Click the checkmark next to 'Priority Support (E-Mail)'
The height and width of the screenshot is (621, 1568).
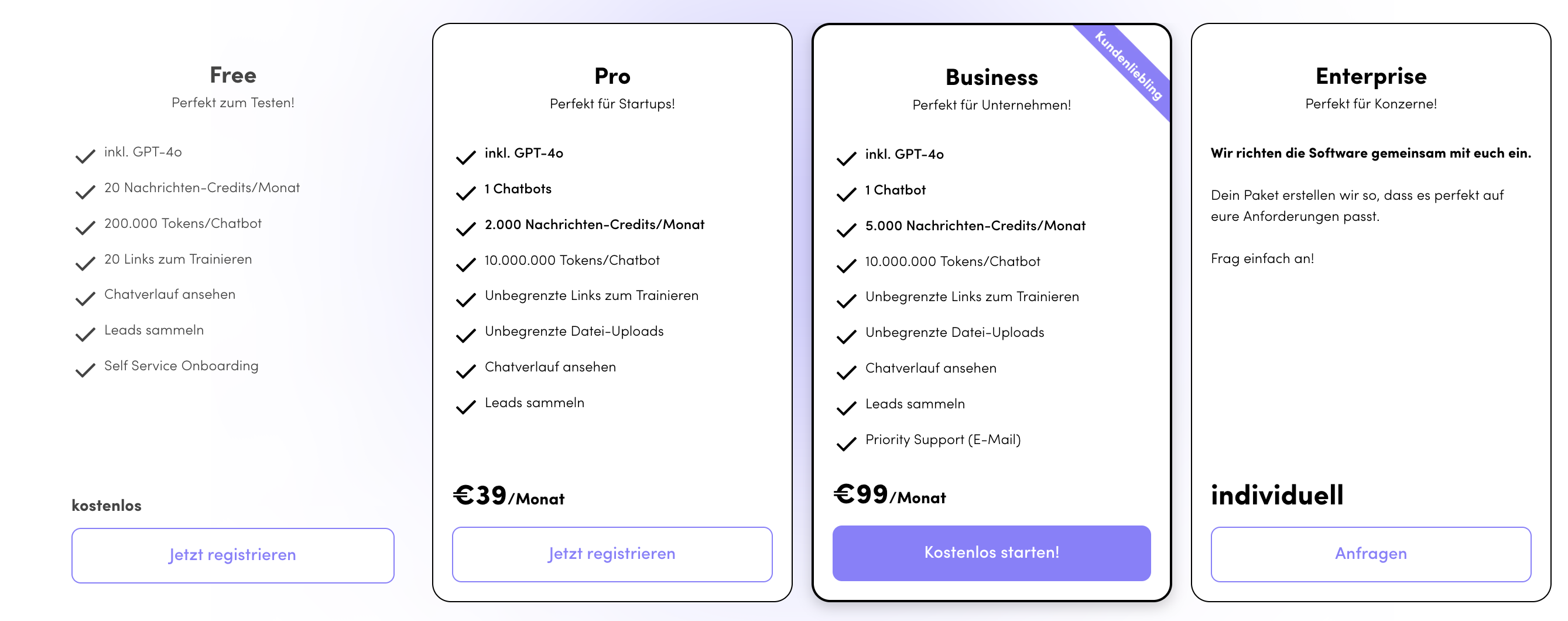tap(846, 443)
